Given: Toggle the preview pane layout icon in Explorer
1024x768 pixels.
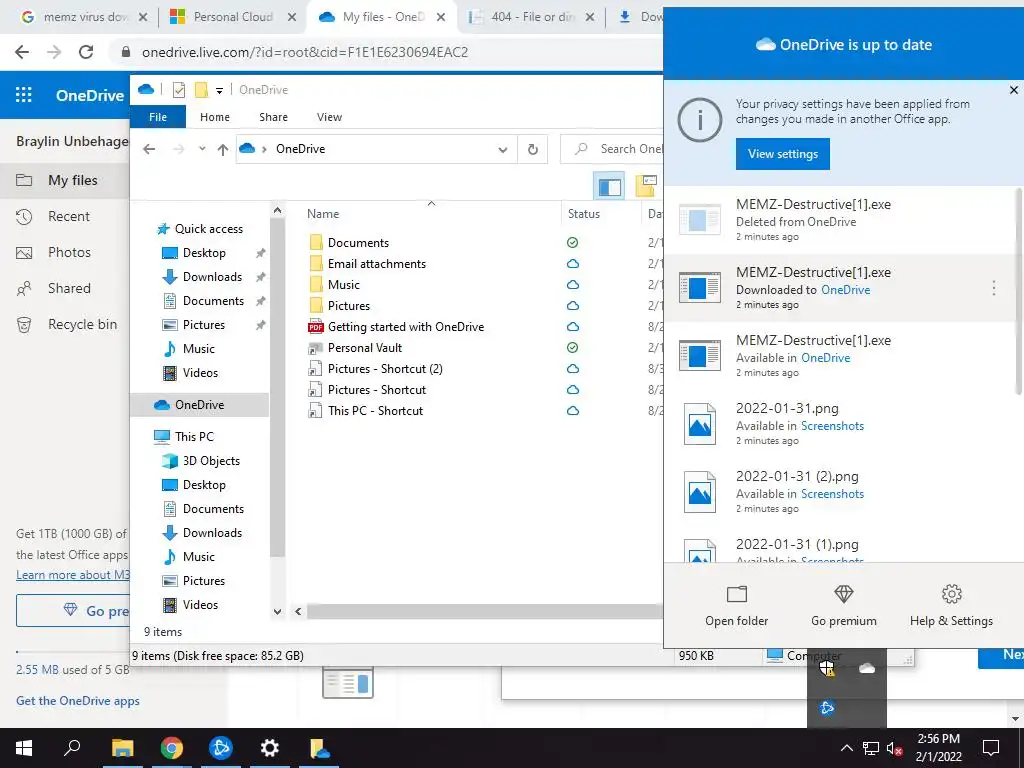Looking at the screenshot, I should click(x=609, y=187).
